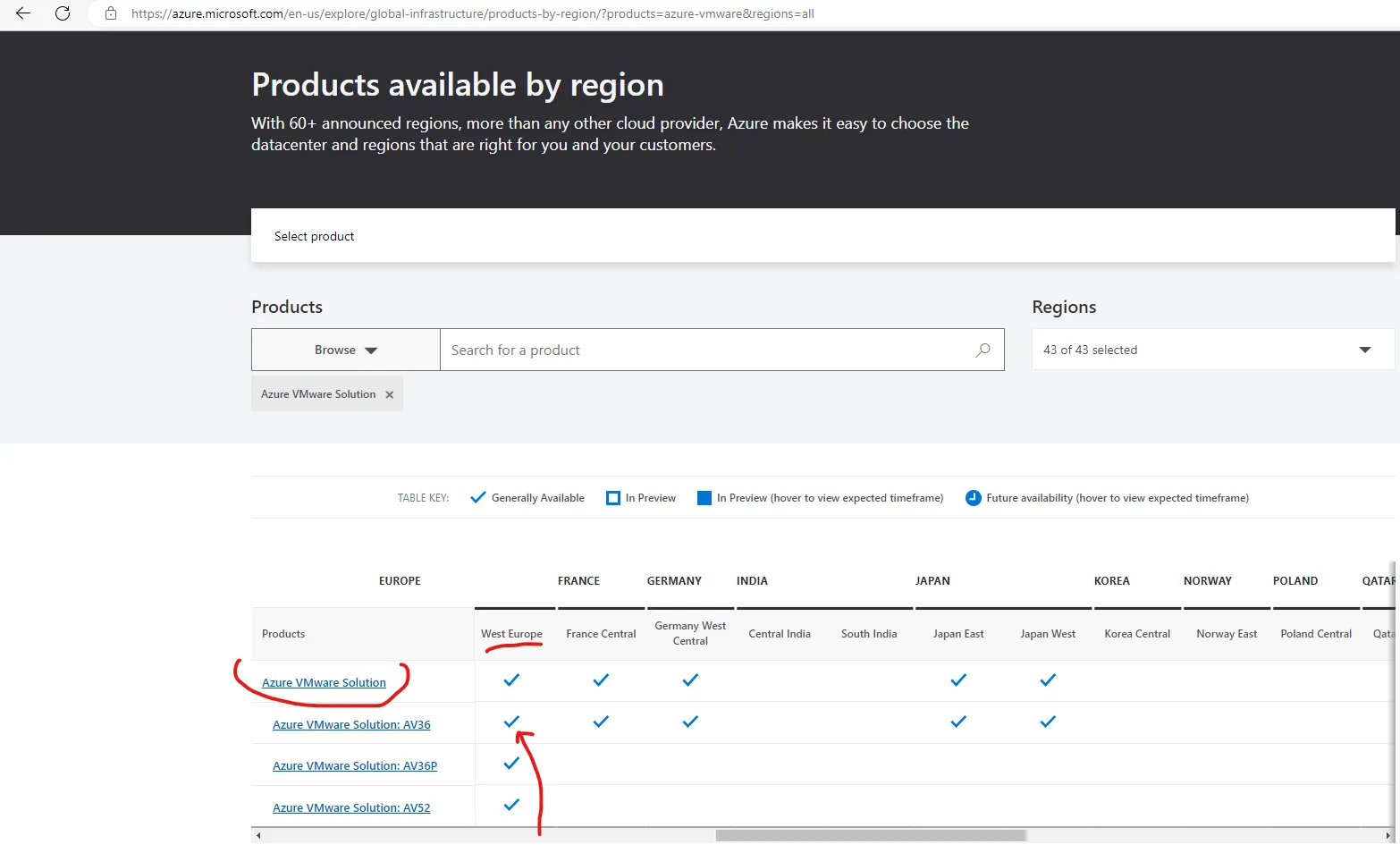
Task: Click Azure VMware Solution West Europe checkmark
Action: pos(511,680)
